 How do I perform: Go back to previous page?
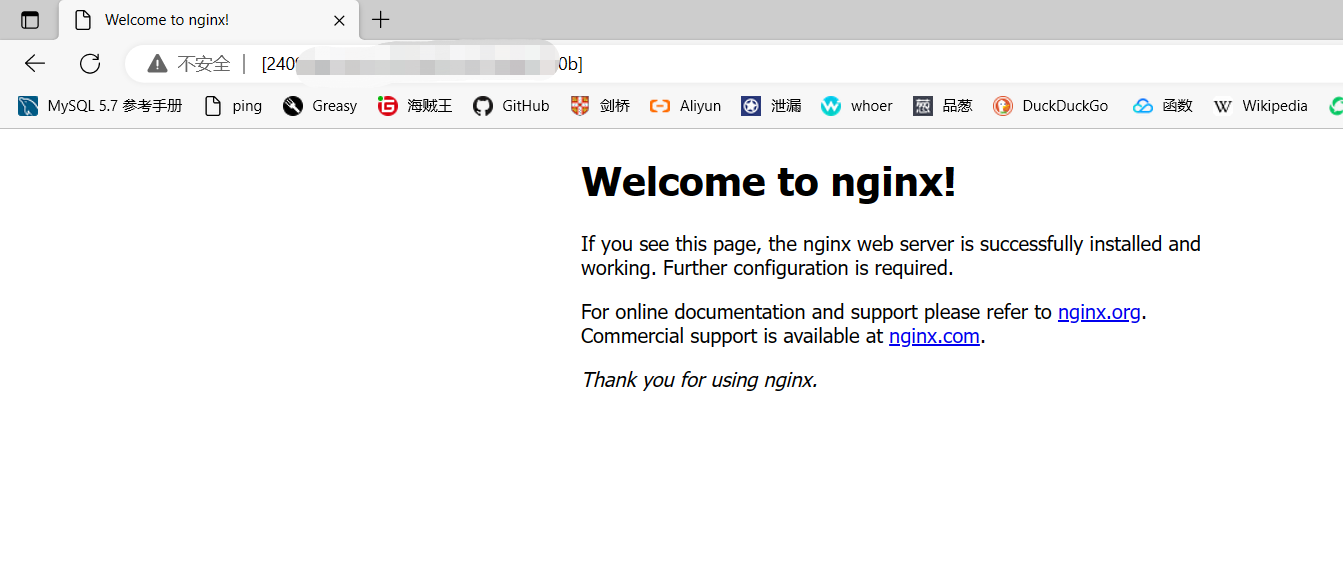(35, 64)
